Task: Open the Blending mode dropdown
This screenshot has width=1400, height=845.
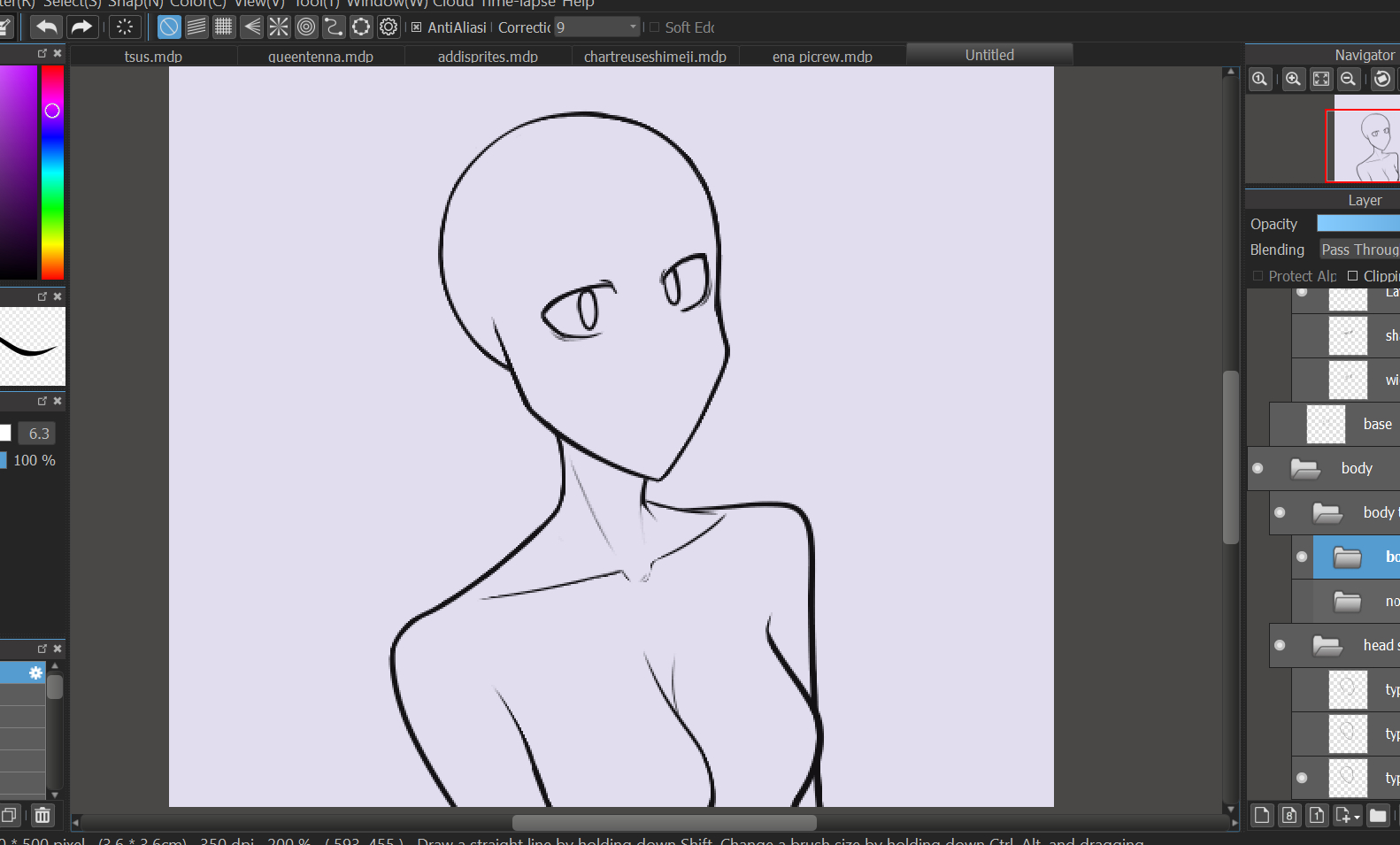Action: pyautogui.click(x=1359, y=250)
